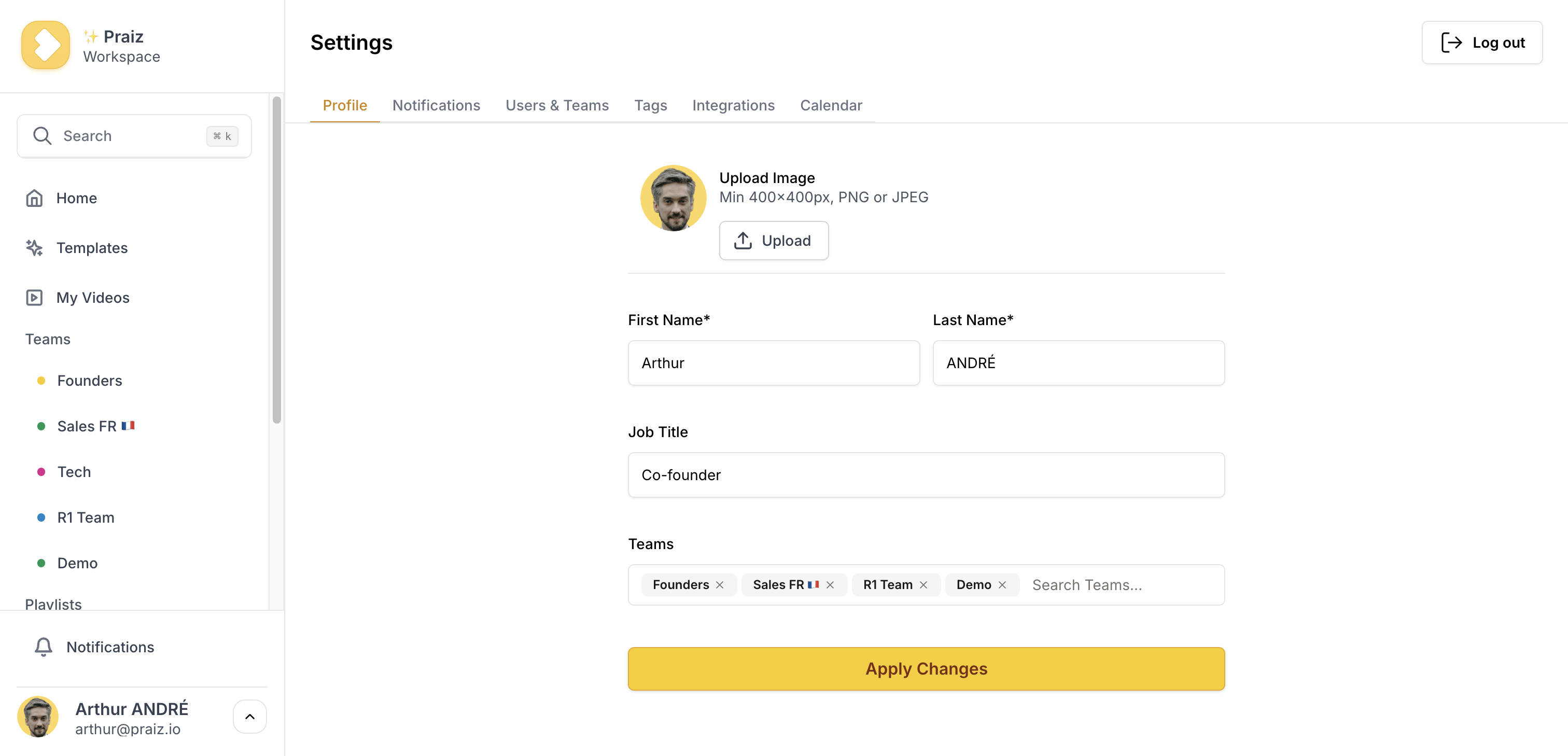Image resolution: width=1568 pixels, height=756 pixels.
Task: Click the My Videos play icon
Action: point(34,298)
